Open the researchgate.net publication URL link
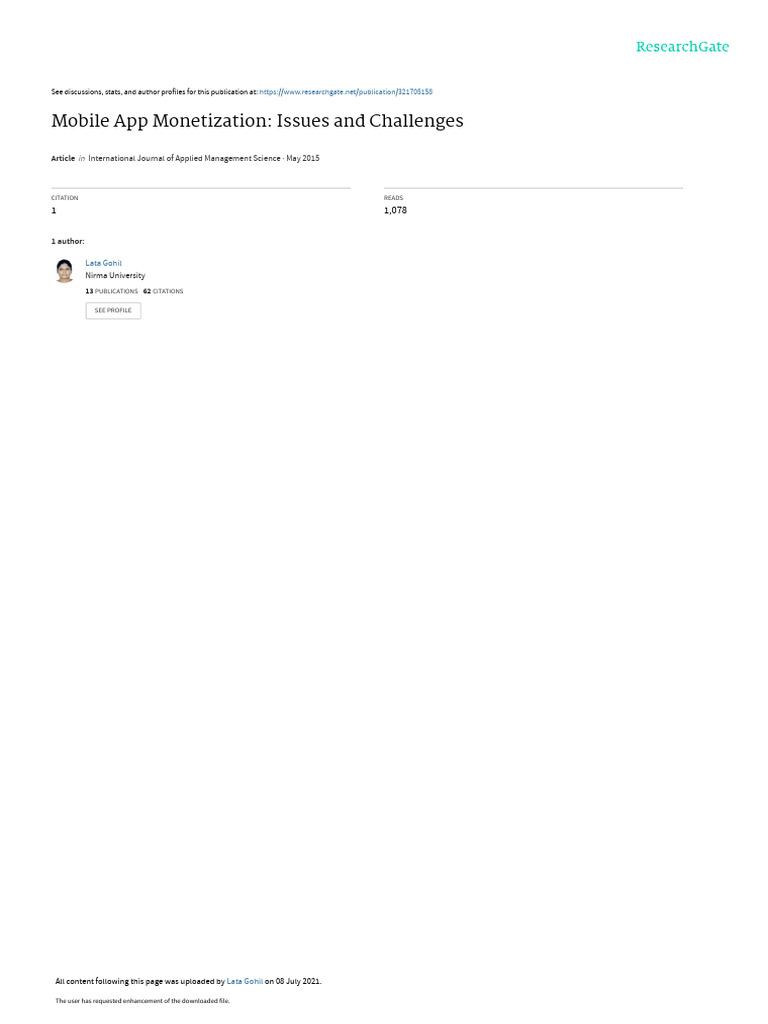This screenshot has width=768, height=1024. (x=345, y=92)
